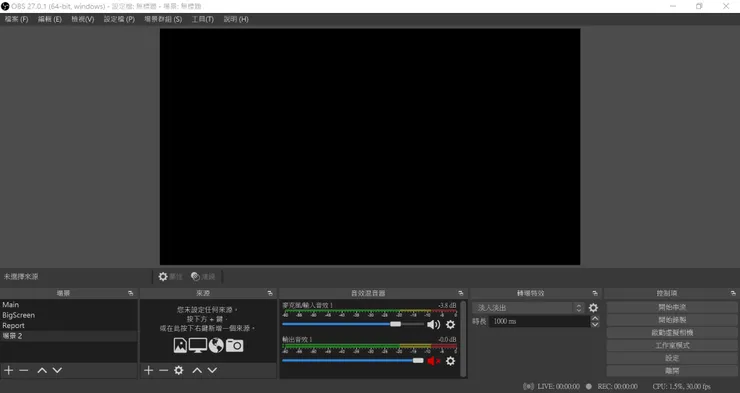Click the audio mixer vertical scrollbar

point(463,338)
